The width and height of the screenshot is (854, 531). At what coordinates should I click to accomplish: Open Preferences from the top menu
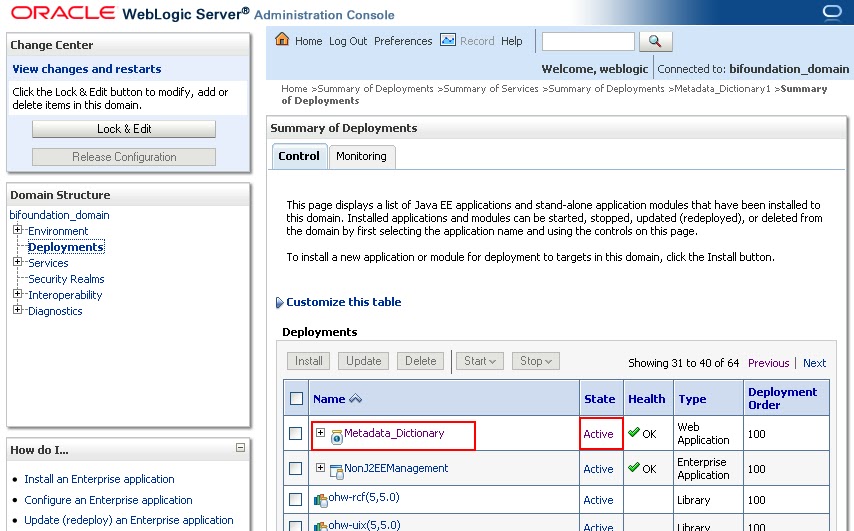403,41
